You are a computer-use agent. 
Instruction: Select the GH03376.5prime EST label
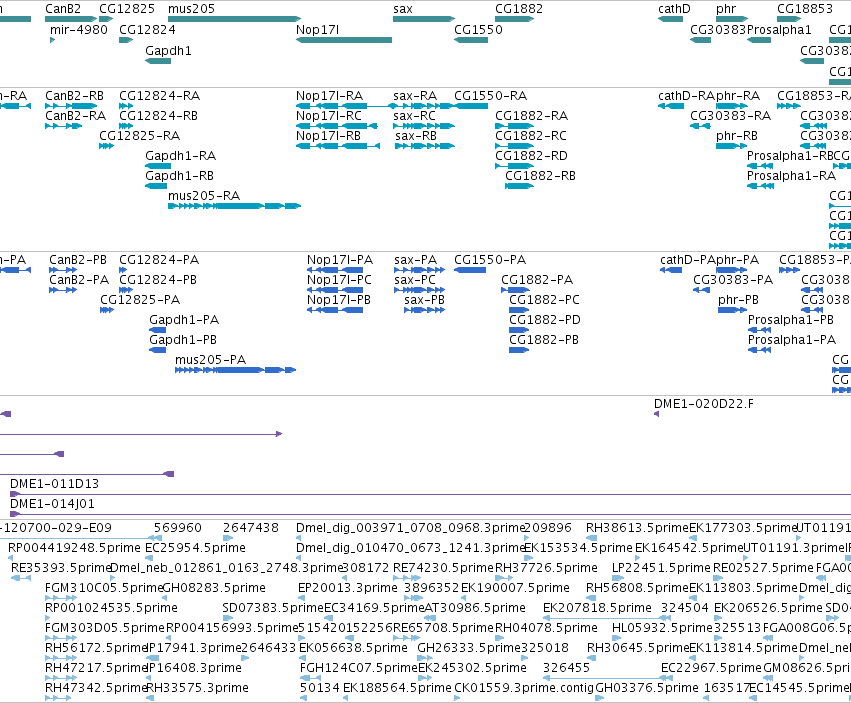click(x=647, y=688)
